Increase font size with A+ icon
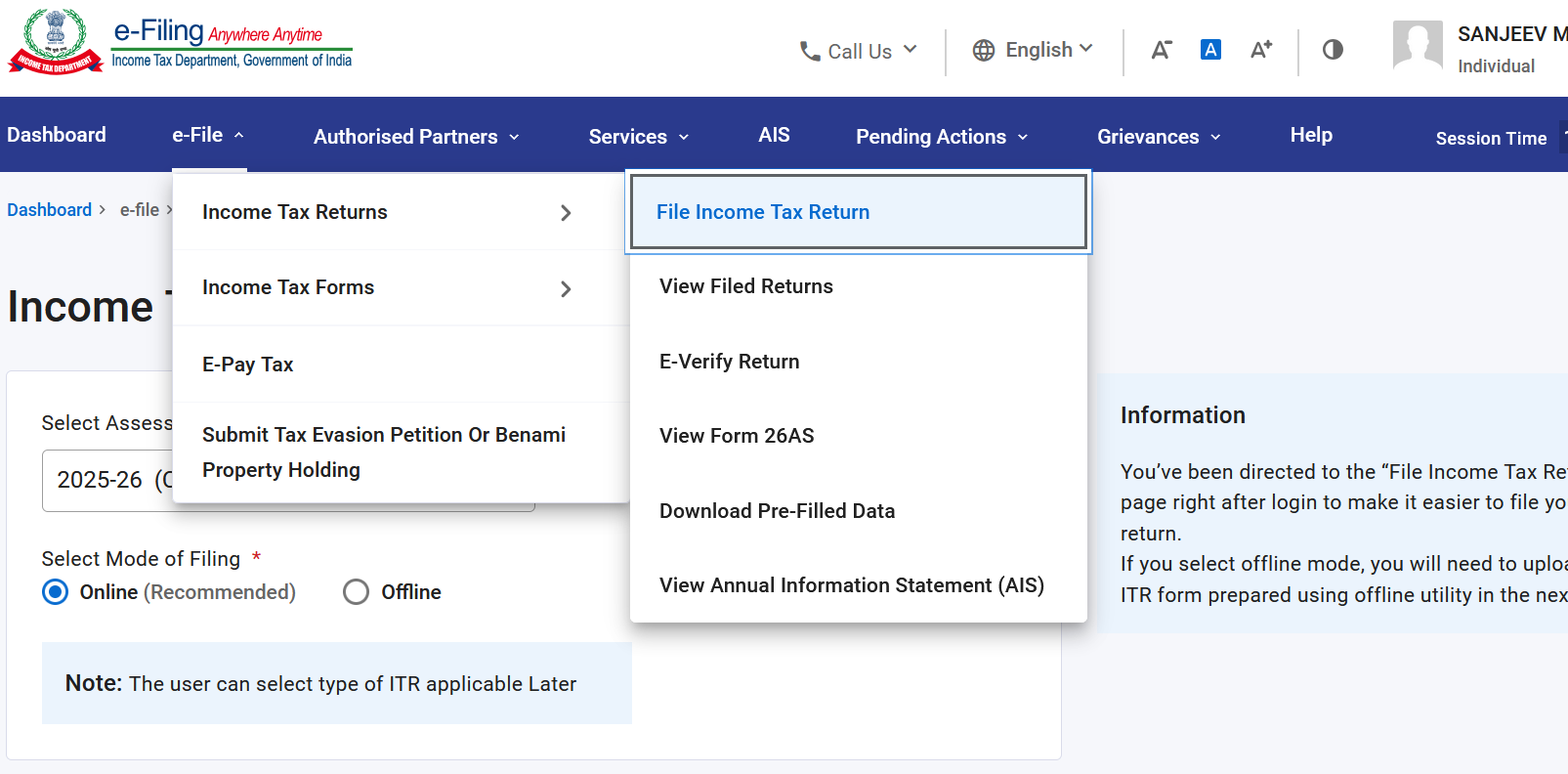1568x774 pixels. coord(1261,49)
